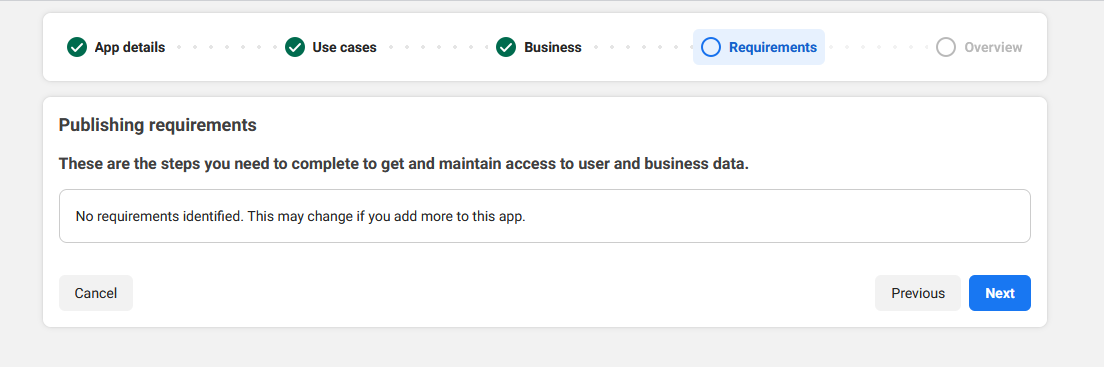The width and height of the screenshot is (1104, 367).
Task: Click the 'No requirements identified' message
Action: (x=301, y=216)
